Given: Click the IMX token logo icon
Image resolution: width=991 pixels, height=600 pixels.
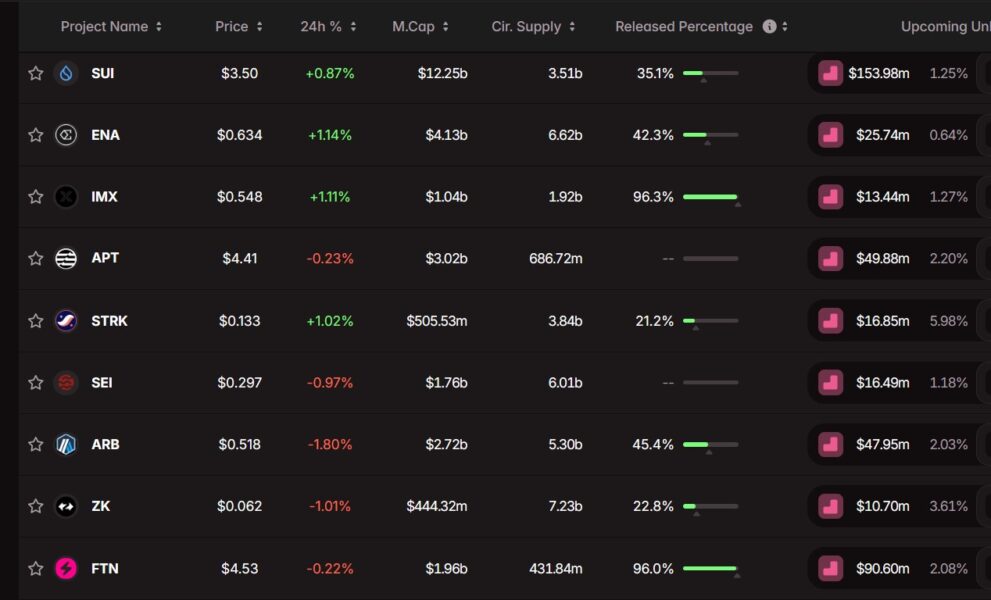Looking at the screenshot, I should point(66,197).
